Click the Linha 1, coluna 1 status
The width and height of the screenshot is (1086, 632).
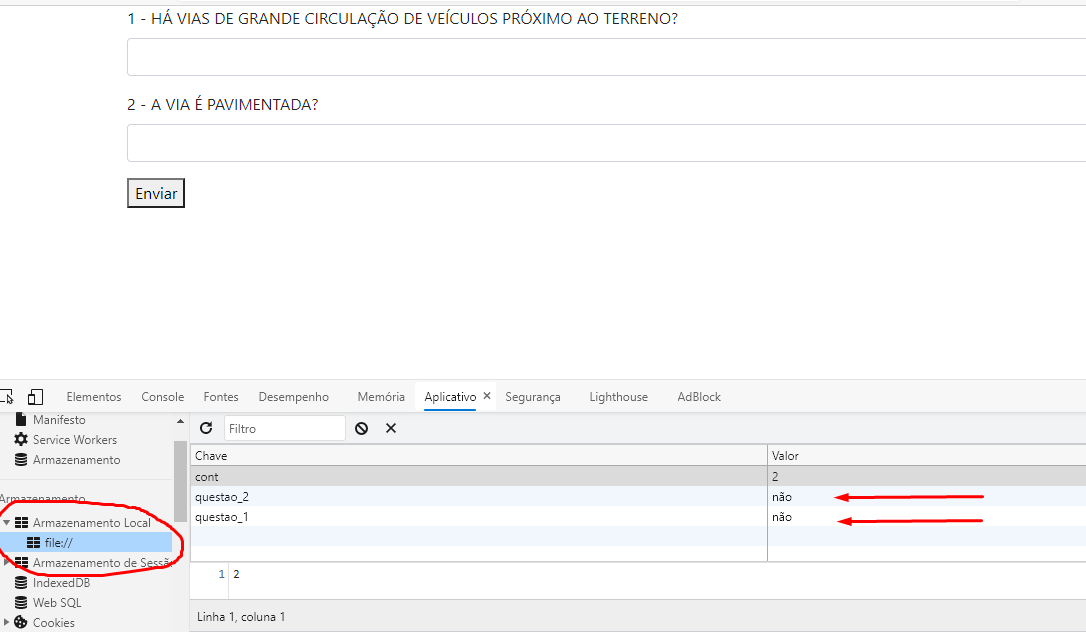(241, 617)
